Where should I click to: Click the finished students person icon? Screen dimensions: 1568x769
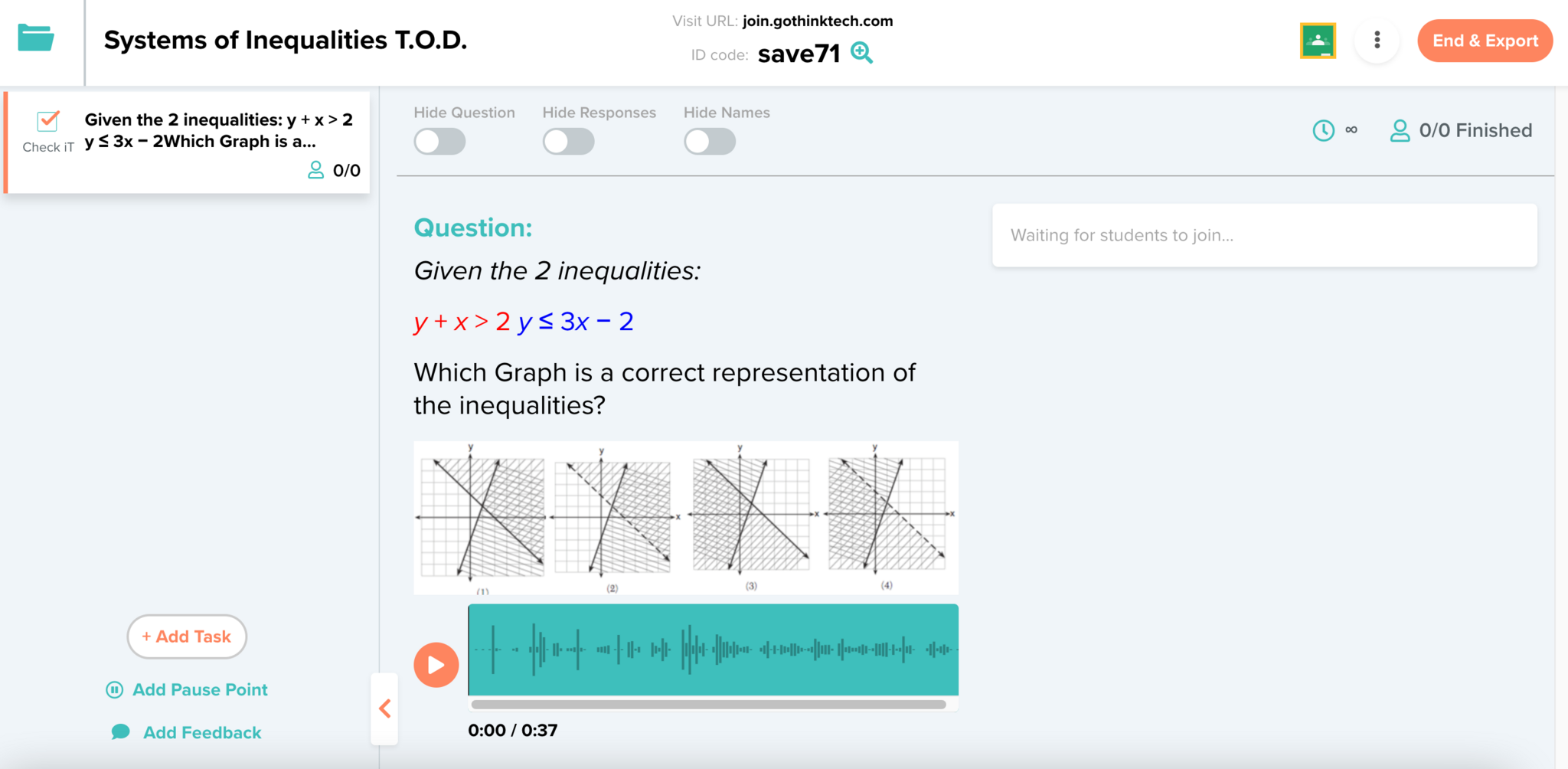(x=1400, y=130)
